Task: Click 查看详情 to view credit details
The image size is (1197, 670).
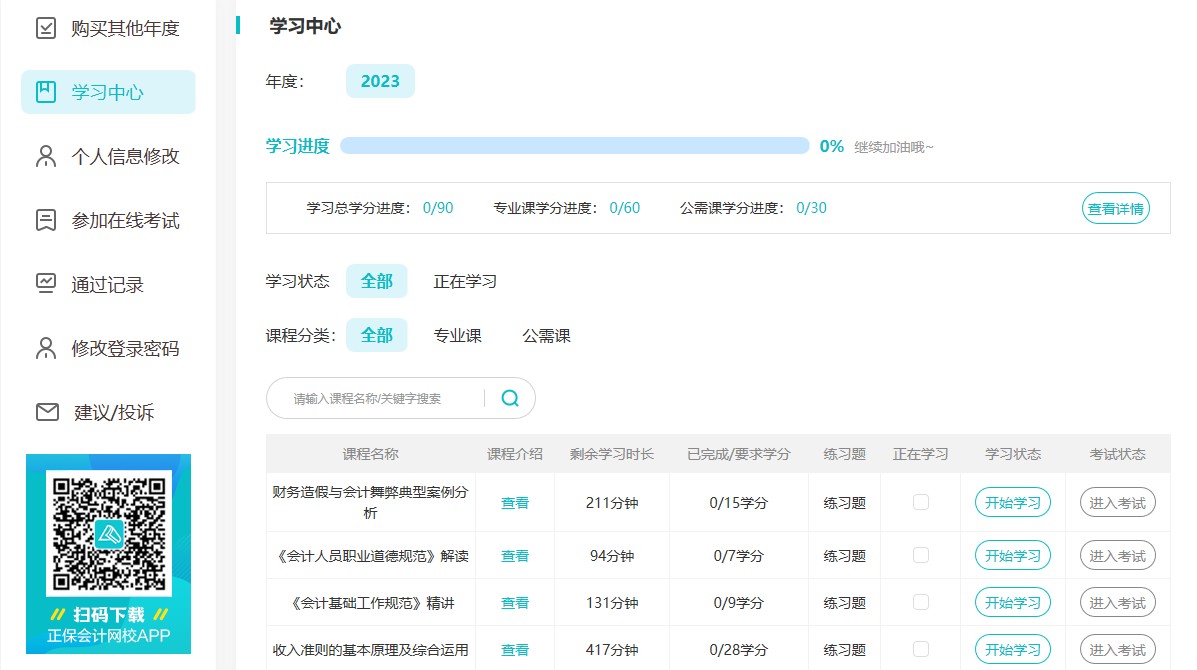Action: (x=1115, y=209)
